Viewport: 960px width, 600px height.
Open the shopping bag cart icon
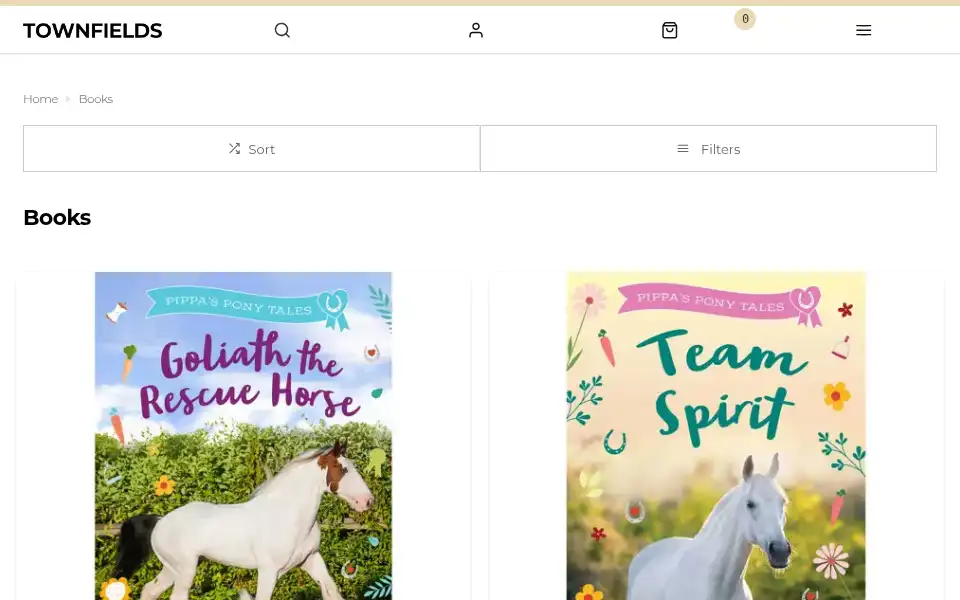point(670,30)
